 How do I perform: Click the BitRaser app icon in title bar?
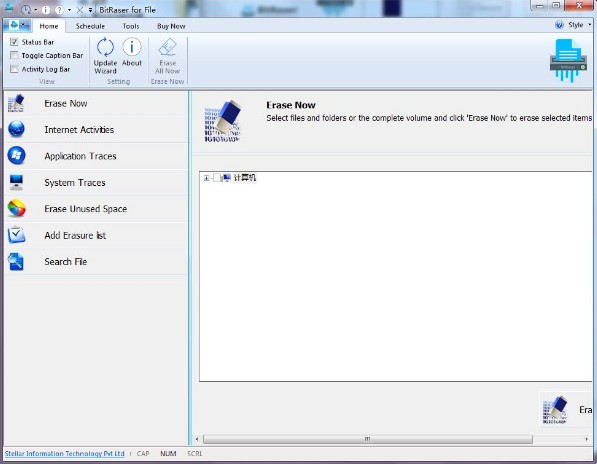pos(9,9)
